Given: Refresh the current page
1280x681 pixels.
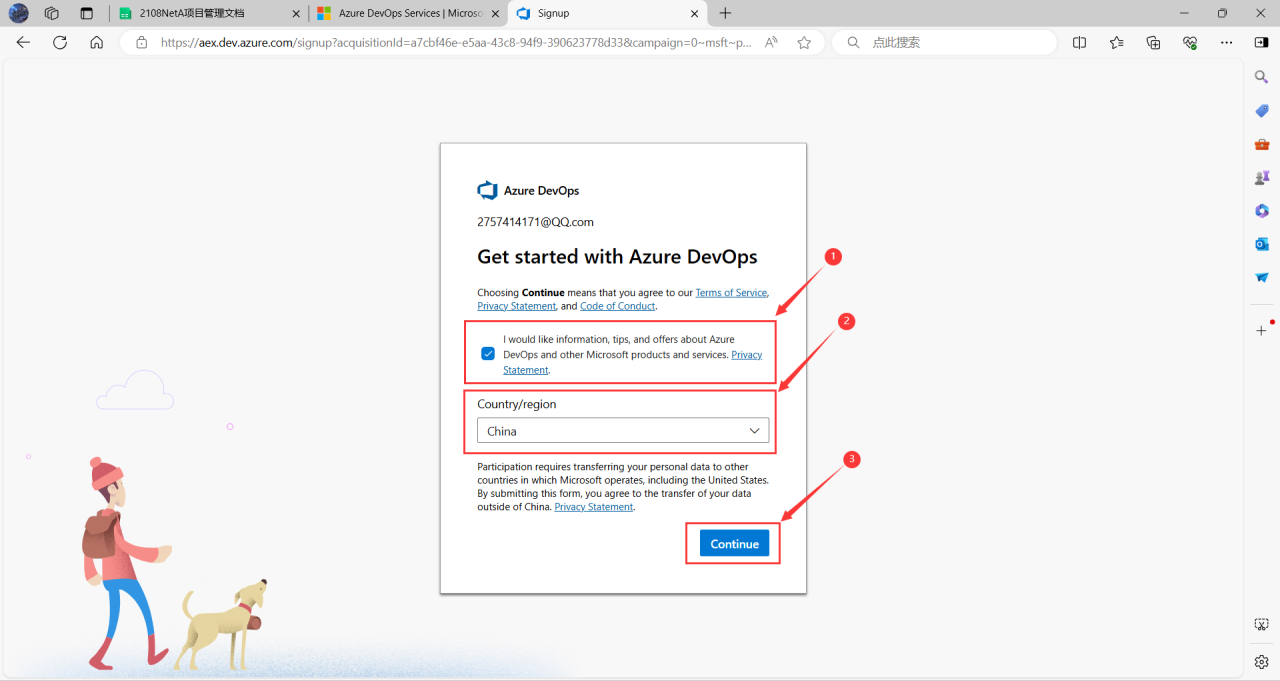Looking at the screenshot, I should coord(60,42).
